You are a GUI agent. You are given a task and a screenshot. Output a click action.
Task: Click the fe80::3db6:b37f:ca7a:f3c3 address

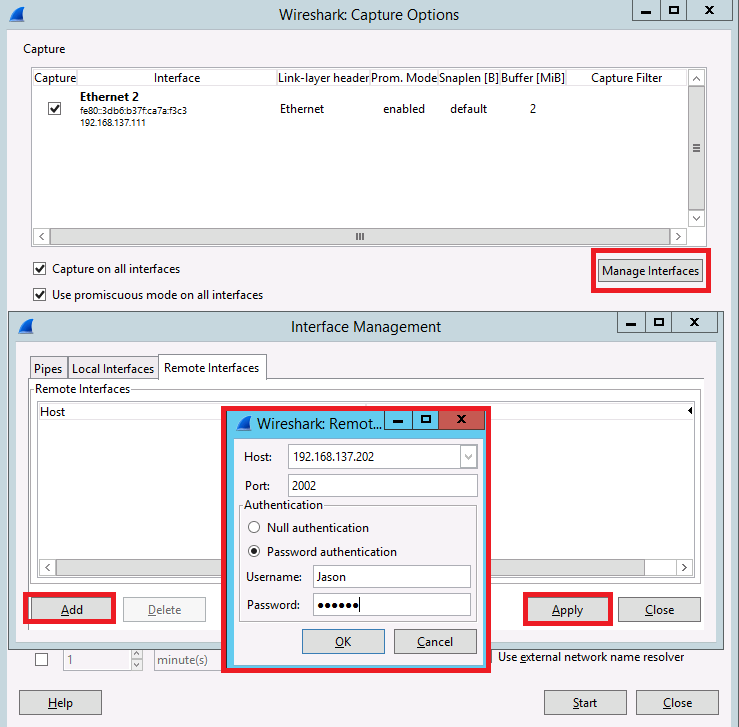(133, 110)
